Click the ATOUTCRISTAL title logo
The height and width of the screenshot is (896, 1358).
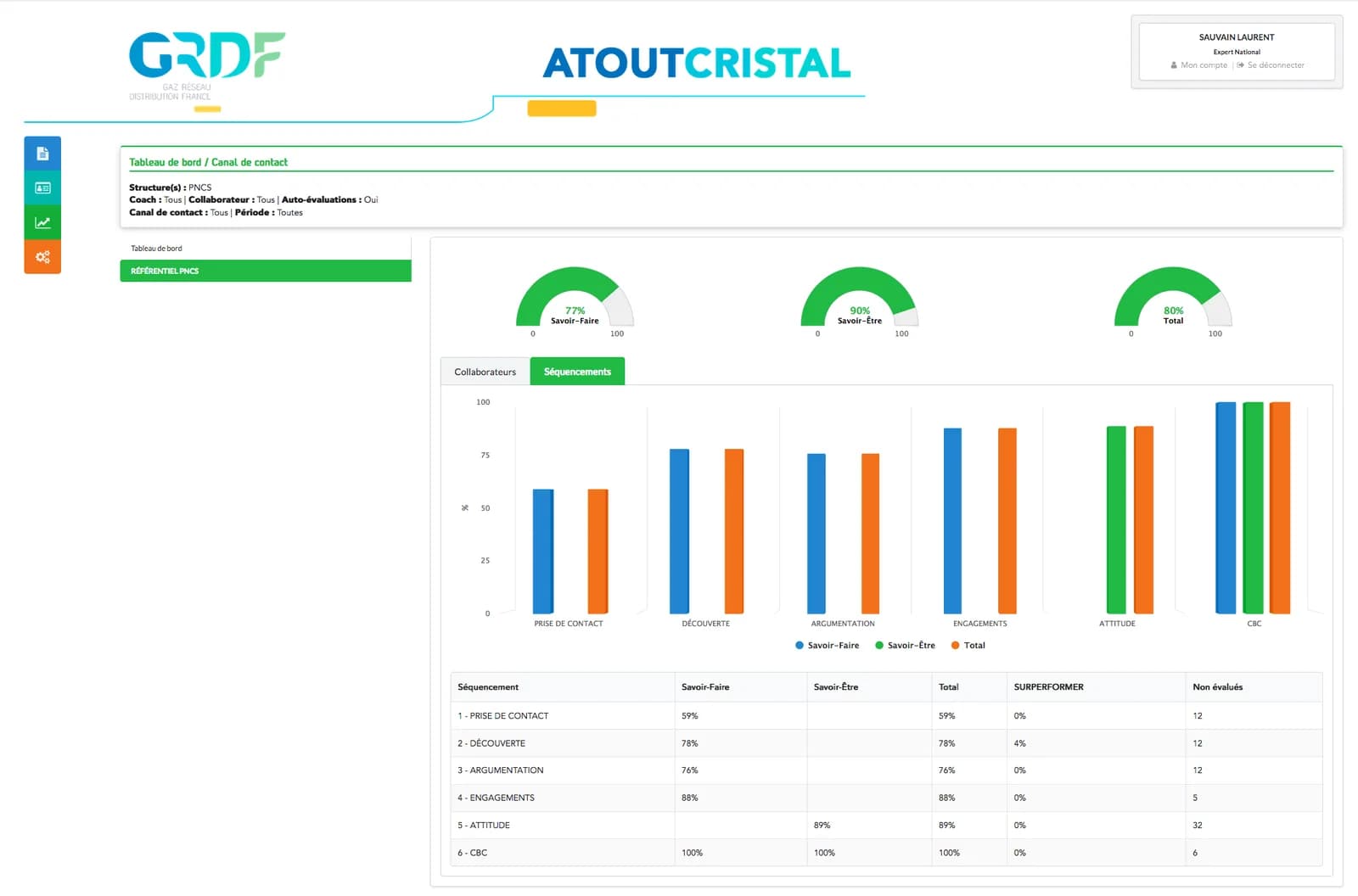coord(696,63)
